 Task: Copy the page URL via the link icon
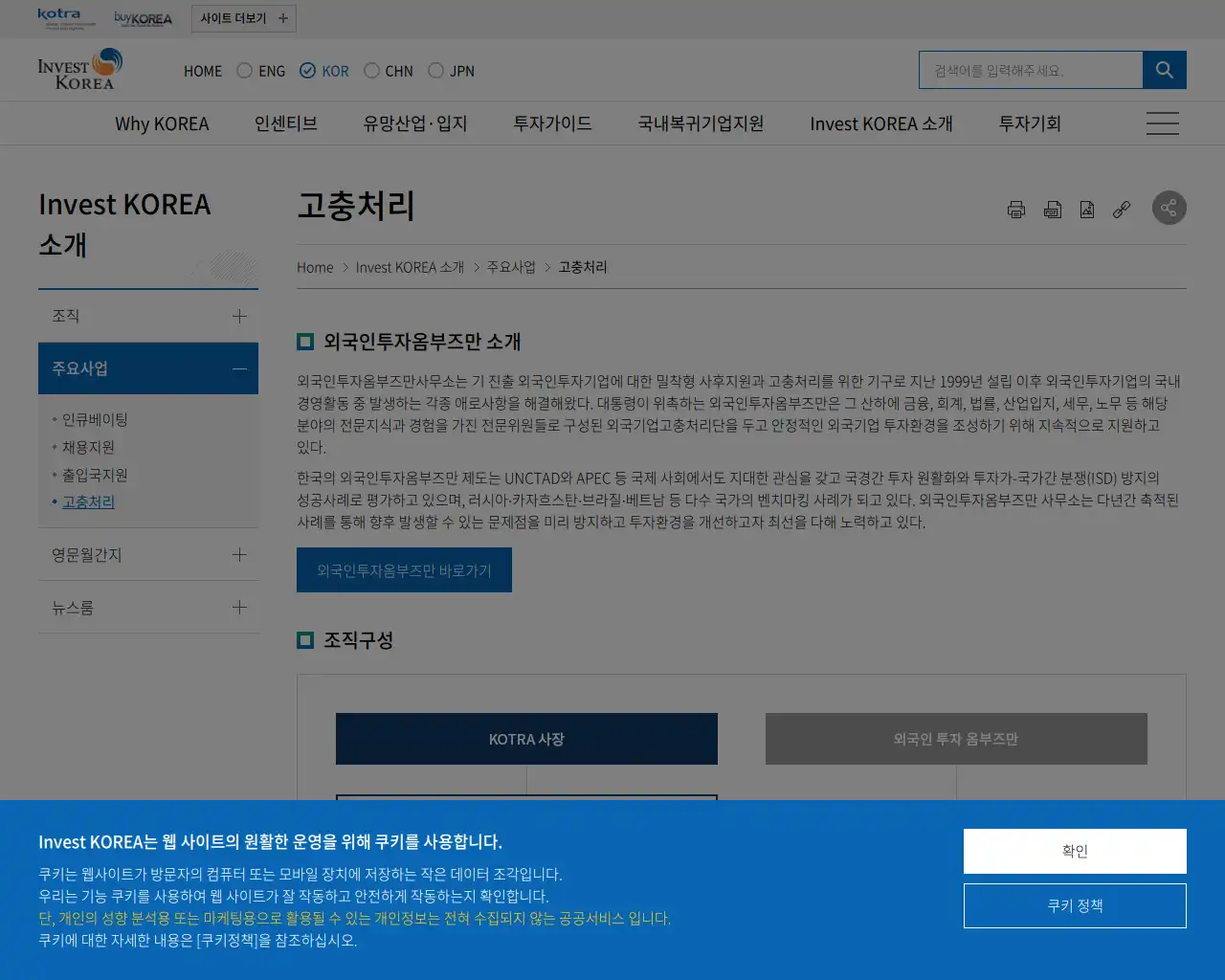click(x=1122, y=209)
